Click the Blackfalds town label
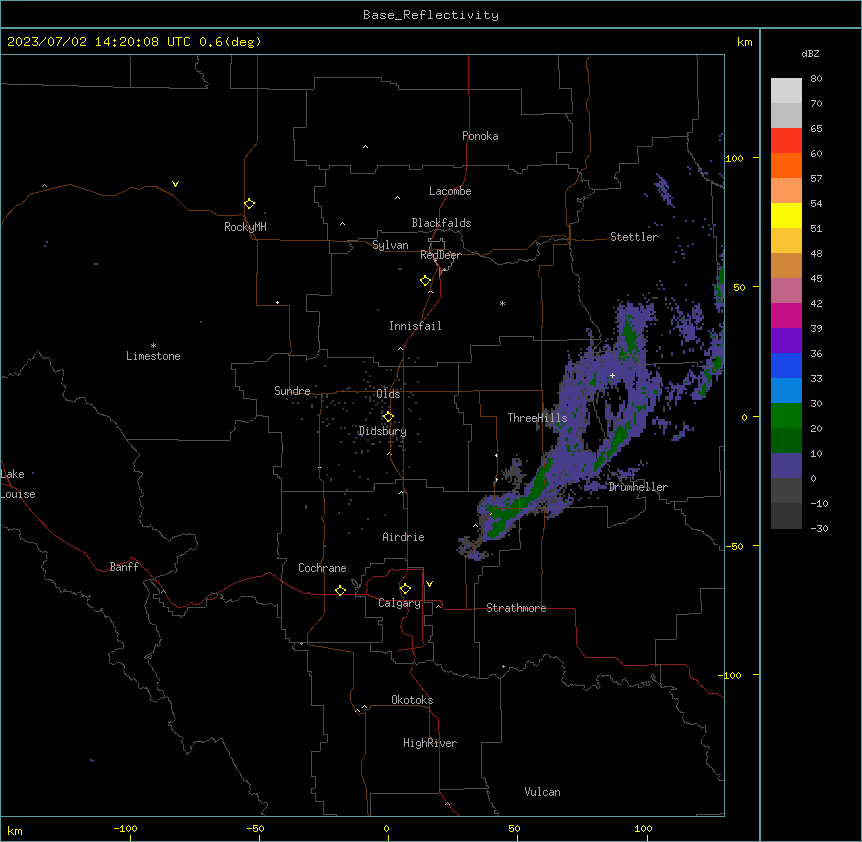Image resolution: width=862 pixels, height=842 pixels. coord(441,223)
